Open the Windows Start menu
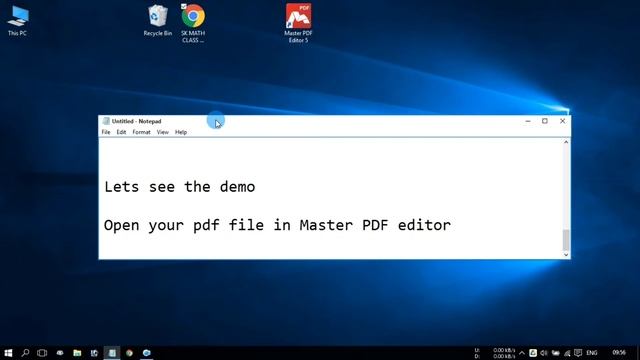This screenshot has height=360, width=640. pos(8,353)
